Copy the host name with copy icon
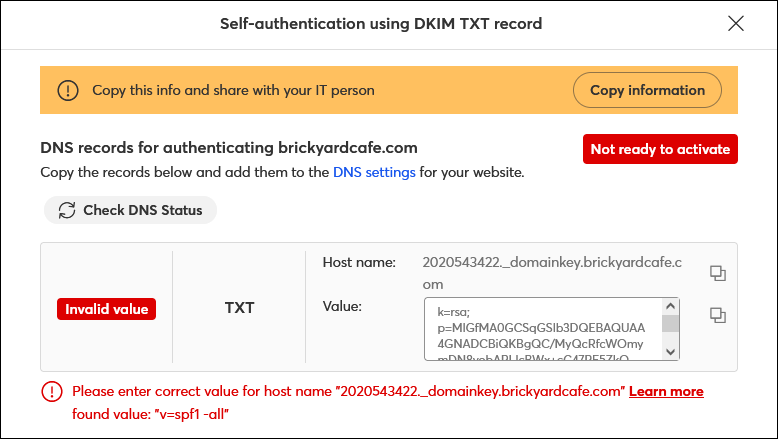This screenshot has height=439, width=778. tap(717, 273)
